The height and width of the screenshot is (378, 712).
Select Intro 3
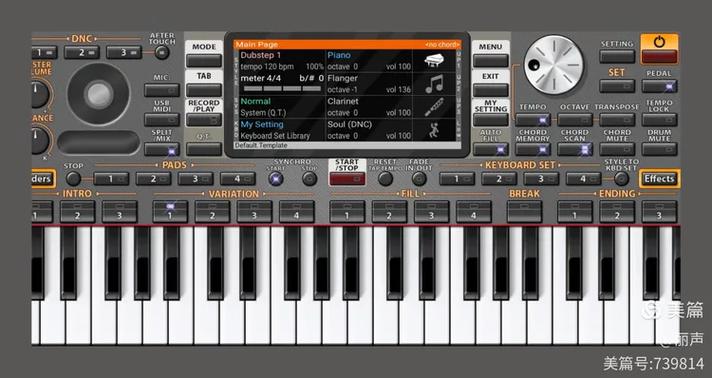click(x=119, y=212)
